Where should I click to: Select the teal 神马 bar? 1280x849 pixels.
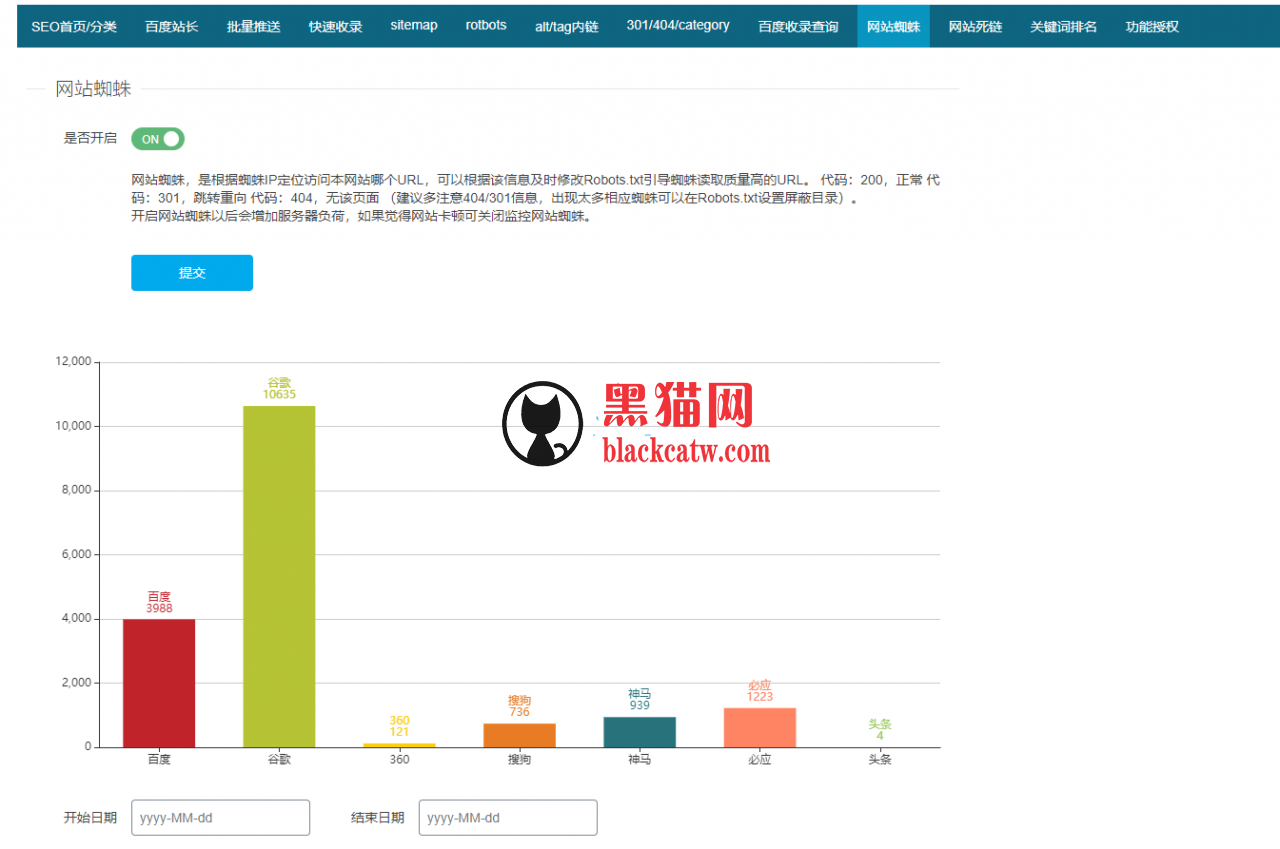tap(640, 732)
